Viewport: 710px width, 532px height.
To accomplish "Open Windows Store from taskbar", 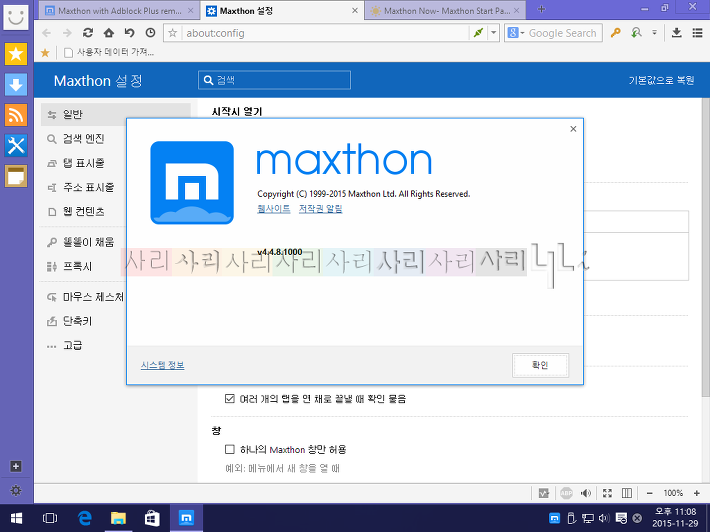I will point(152,518).
